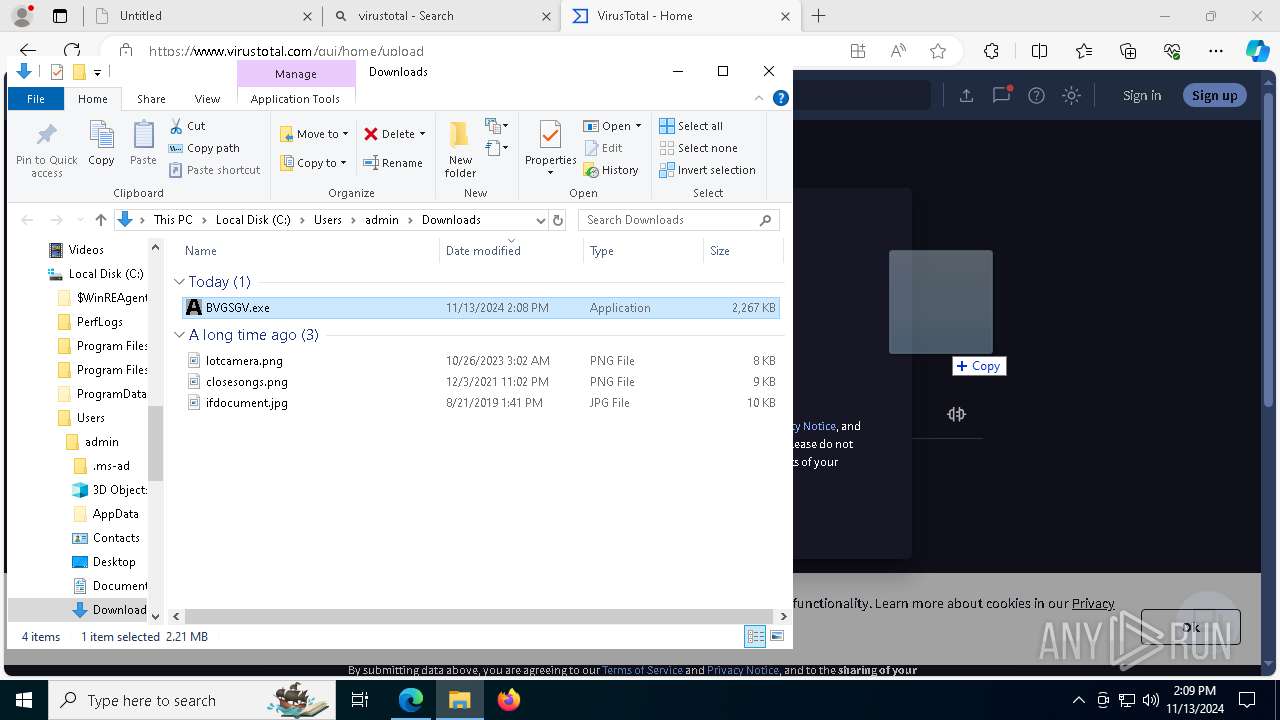Switch to the Home ribbon tab
Image resolution: width=1280 pixels, height=720 pixels.
click(93, 99)
